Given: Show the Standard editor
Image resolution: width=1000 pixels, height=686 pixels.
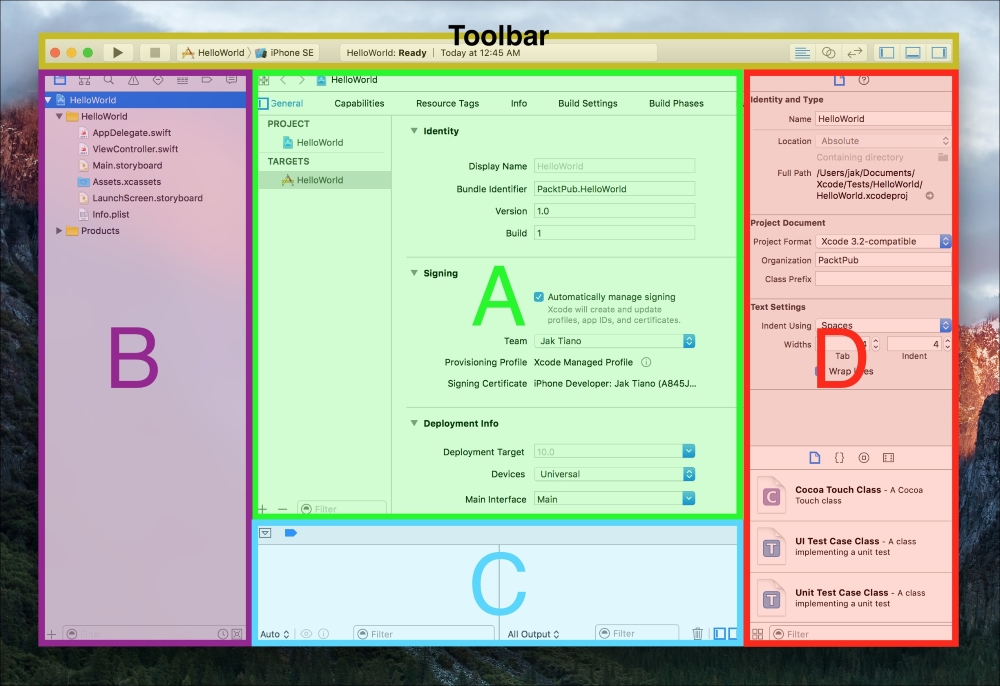Looking at the screenshot, I should (802, 52).
